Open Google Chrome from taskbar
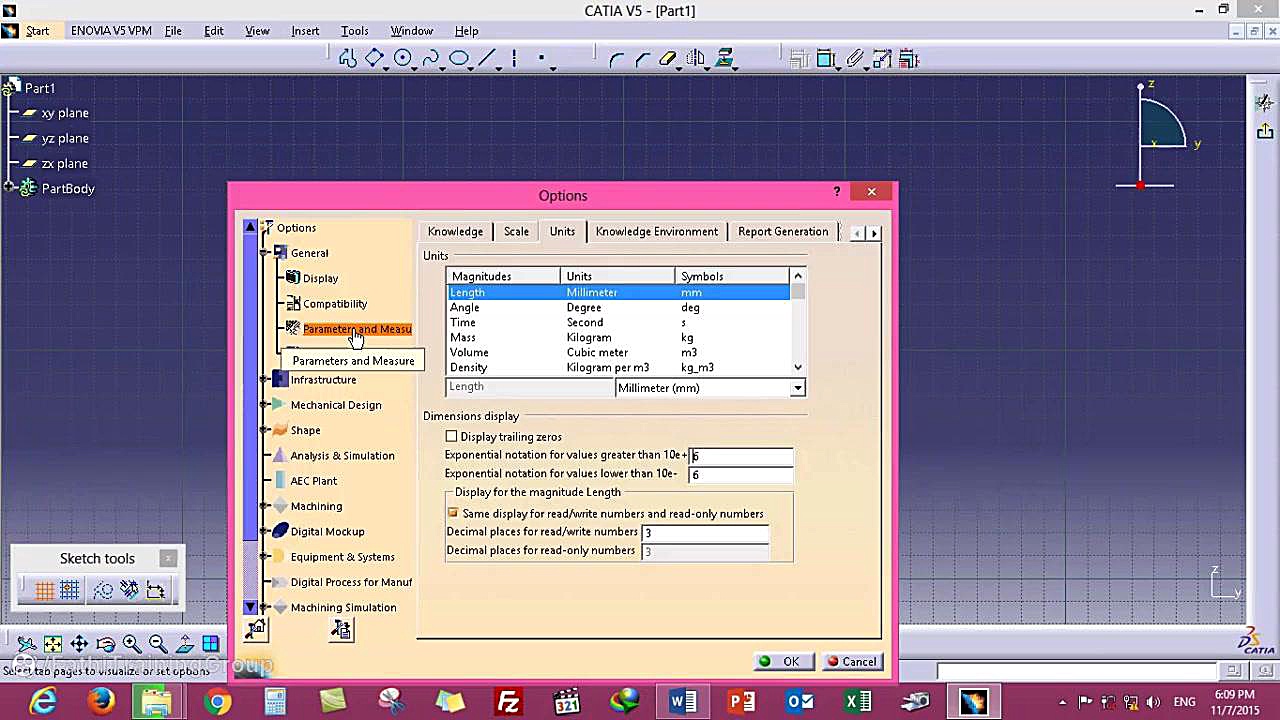This screenshot has width=1280, height=720. (216, 702)
